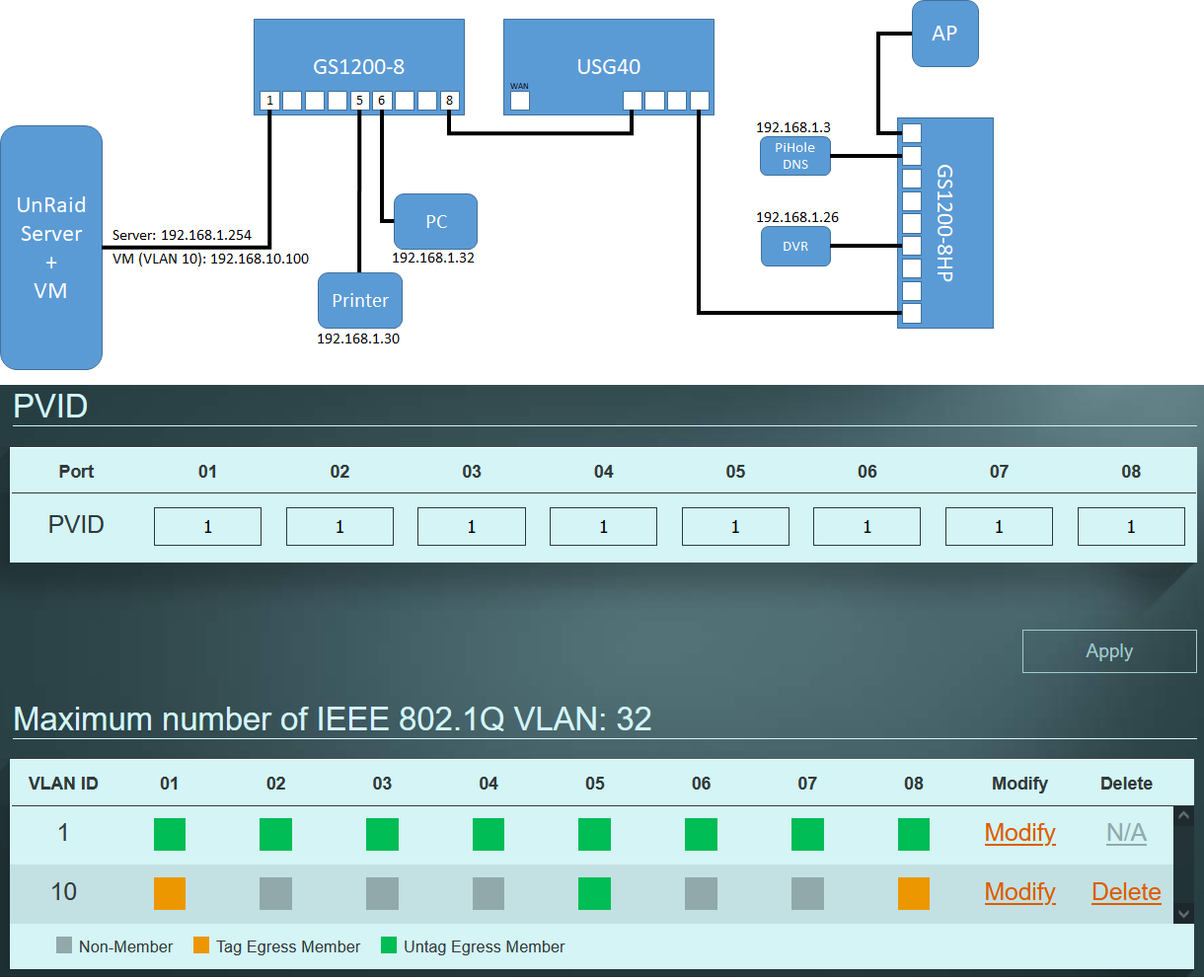Click VLAN 1 green square for port 05
1204x980 pixels.
[x=594, y=834]
